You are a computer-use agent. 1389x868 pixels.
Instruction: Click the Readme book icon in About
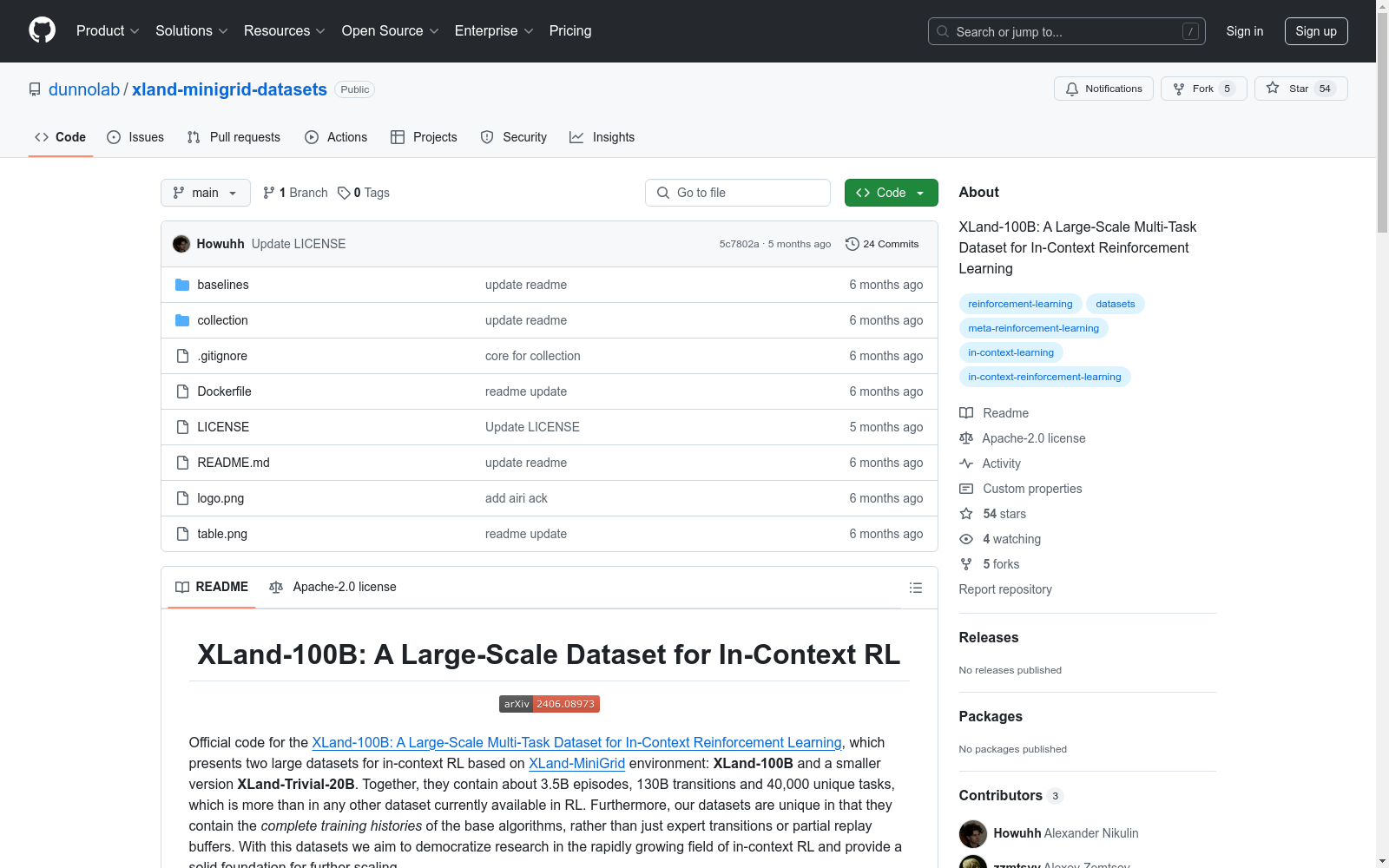pyautogui.click(x=966, y=413)
